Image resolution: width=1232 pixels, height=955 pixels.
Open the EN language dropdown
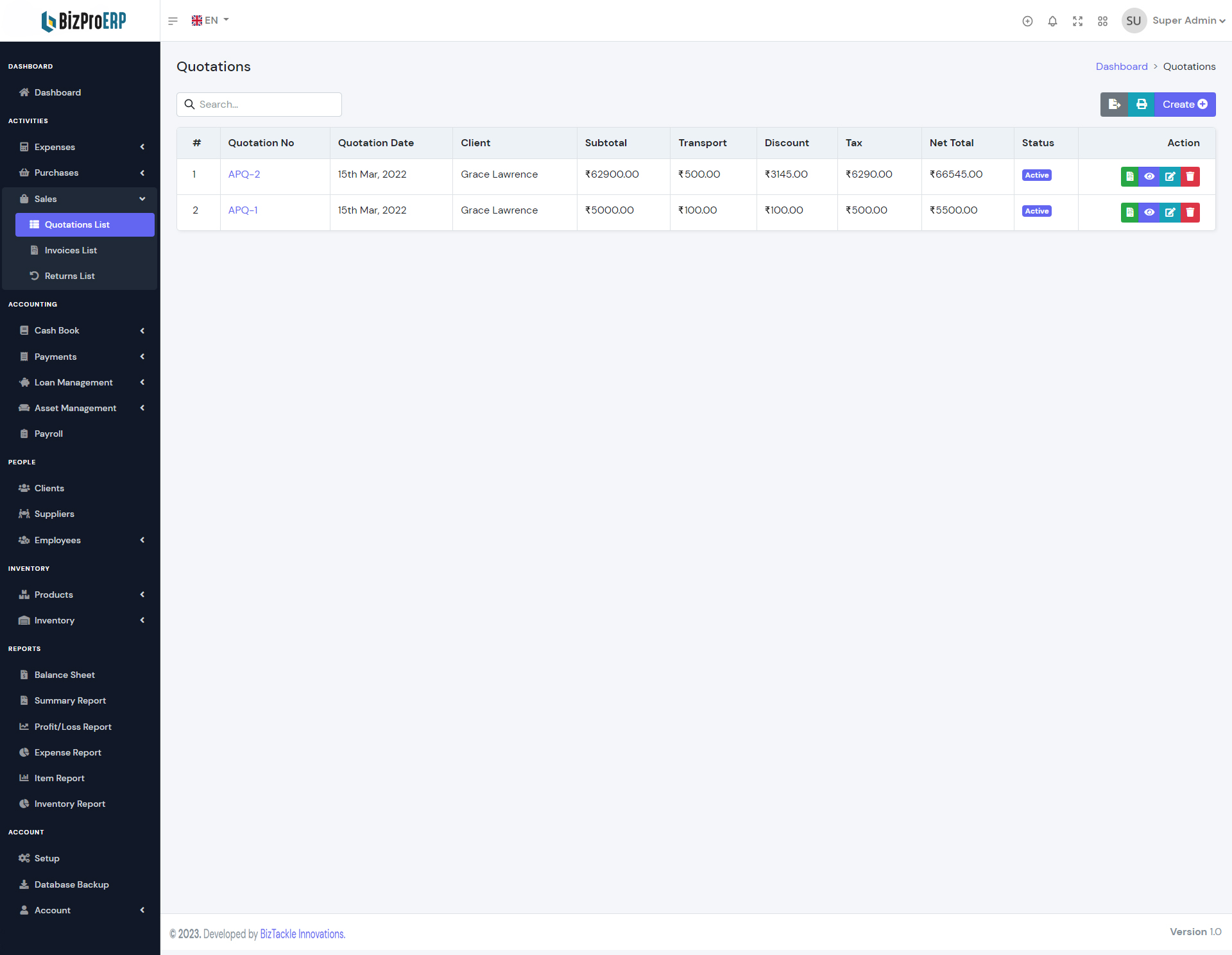[210, 21]
